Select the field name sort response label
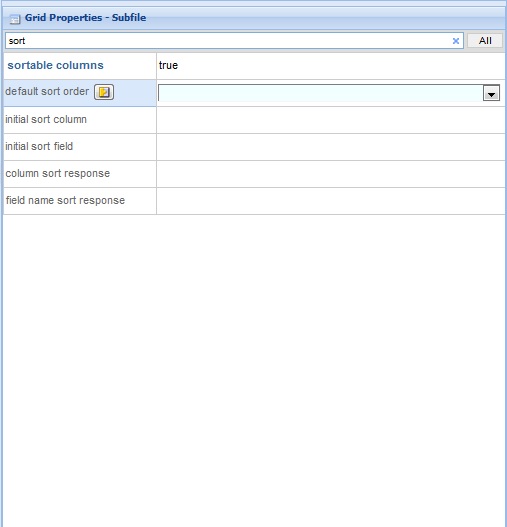Screen dimensions: 507x527 point(65,200)
